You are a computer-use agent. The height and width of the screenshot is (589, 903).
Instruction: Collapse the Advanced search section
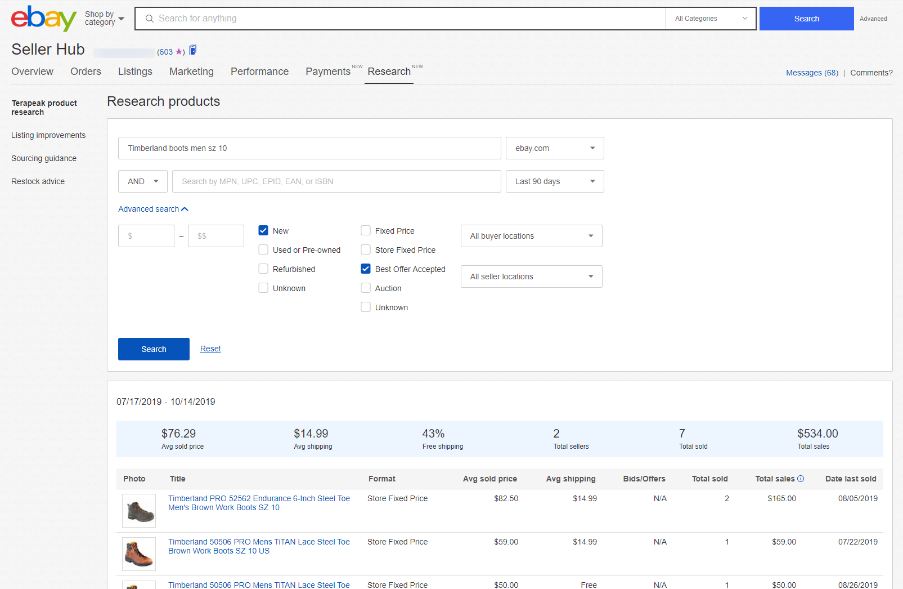coord(152,208)
